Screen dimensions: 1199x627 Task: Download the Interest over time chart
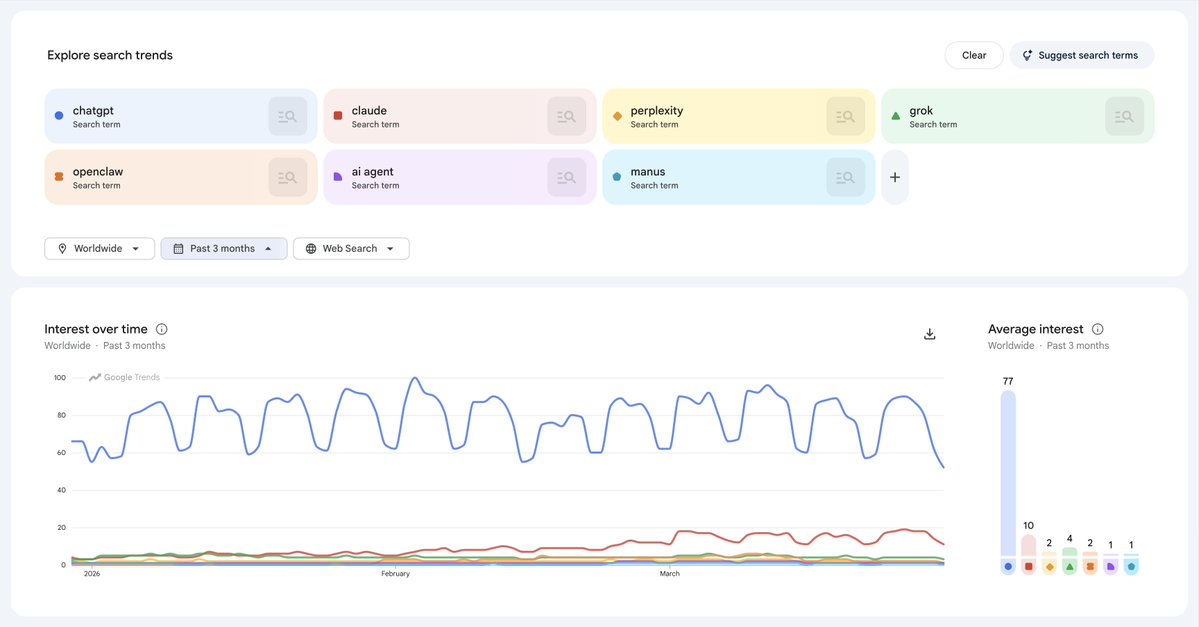coord(930,334)
